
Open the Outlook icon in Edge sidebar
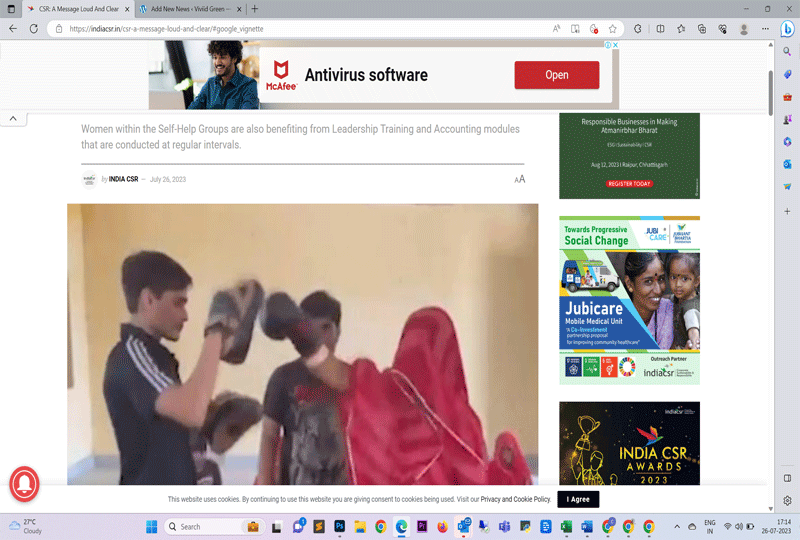787,164
